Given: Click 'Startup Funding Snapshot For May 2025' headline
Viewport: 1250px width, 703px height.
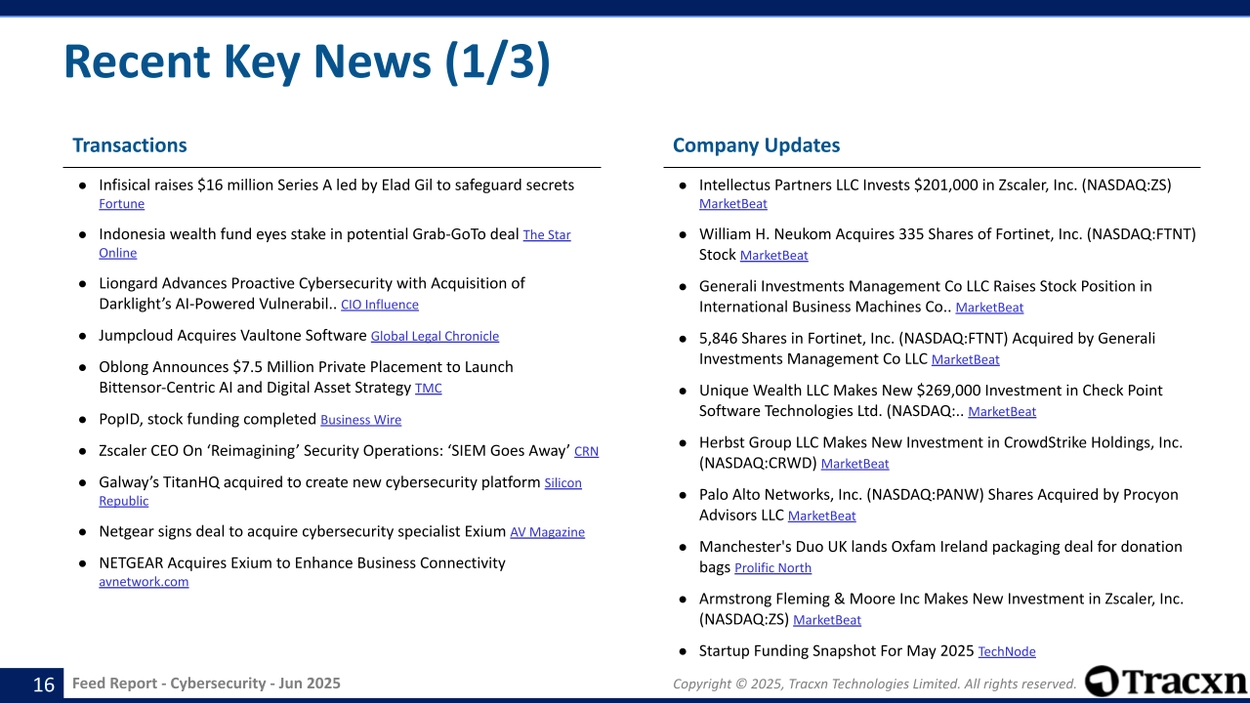Looking at the screenshot, I should 836,651.
